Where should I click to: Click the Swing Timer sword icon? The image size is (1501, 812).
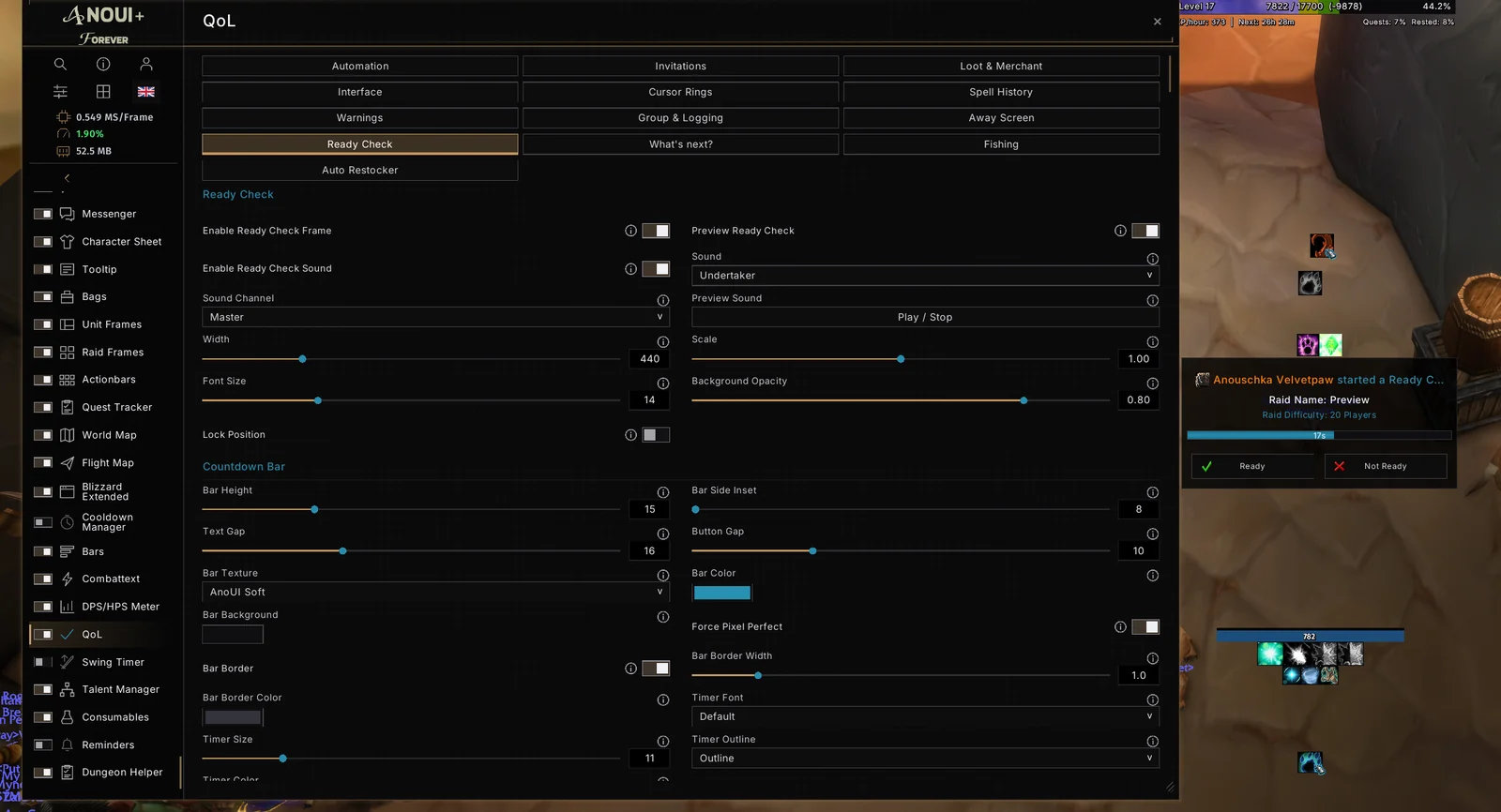coord(67,662)
